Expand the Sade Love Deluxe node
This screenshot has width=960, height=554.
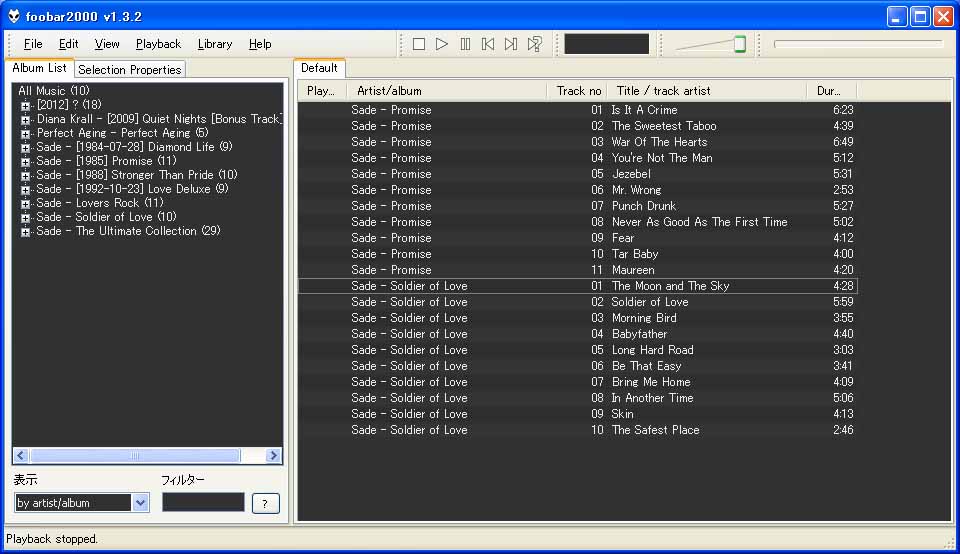tap(25, 190)
